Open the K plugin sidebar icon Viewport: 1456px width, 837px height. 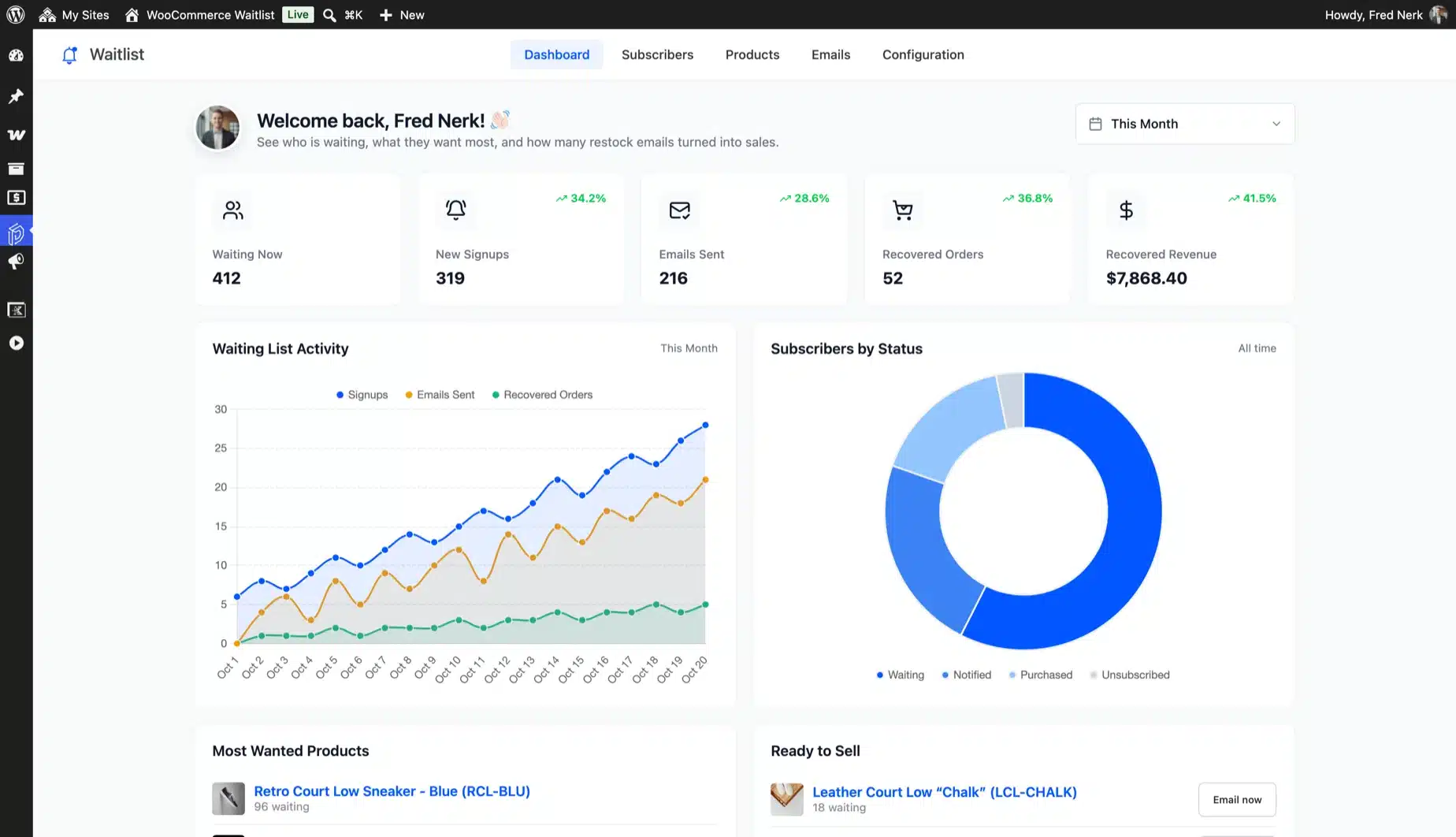17,310
